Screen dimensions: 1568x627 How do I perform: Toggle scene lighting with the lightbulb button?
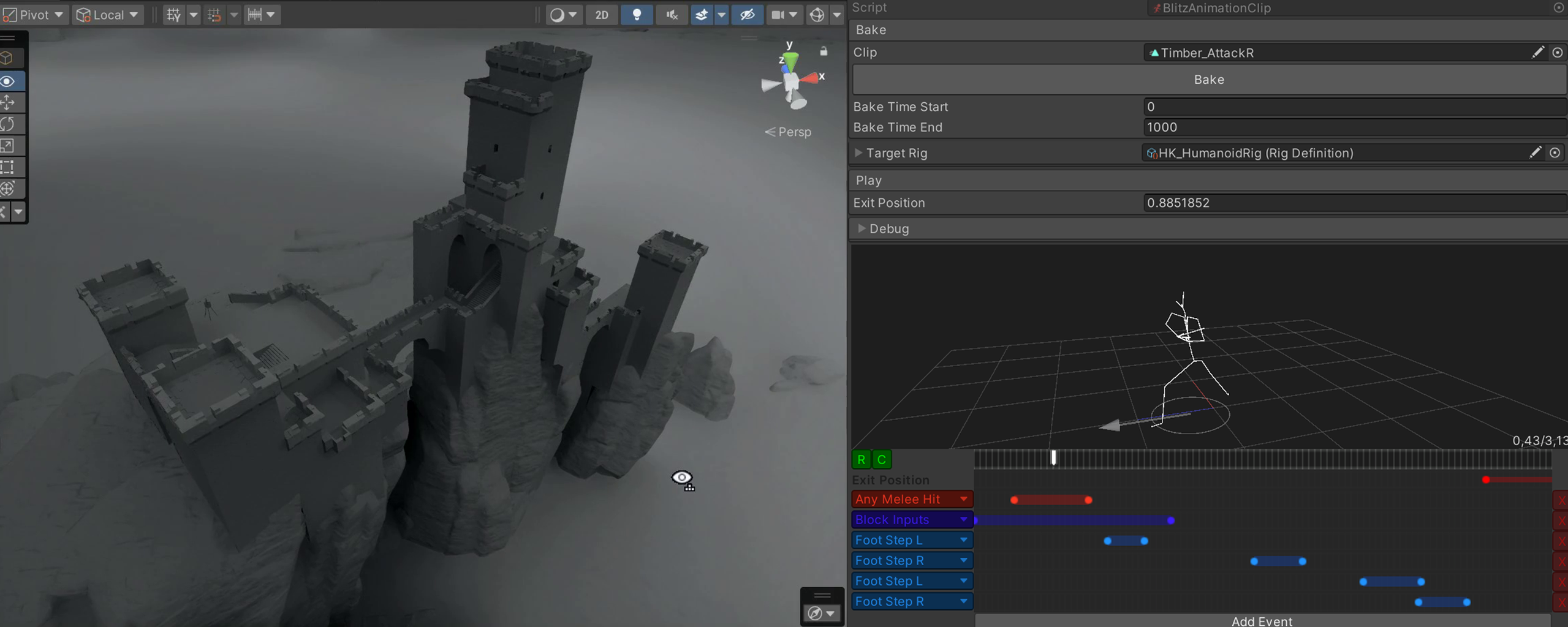[x=637, y=15]
